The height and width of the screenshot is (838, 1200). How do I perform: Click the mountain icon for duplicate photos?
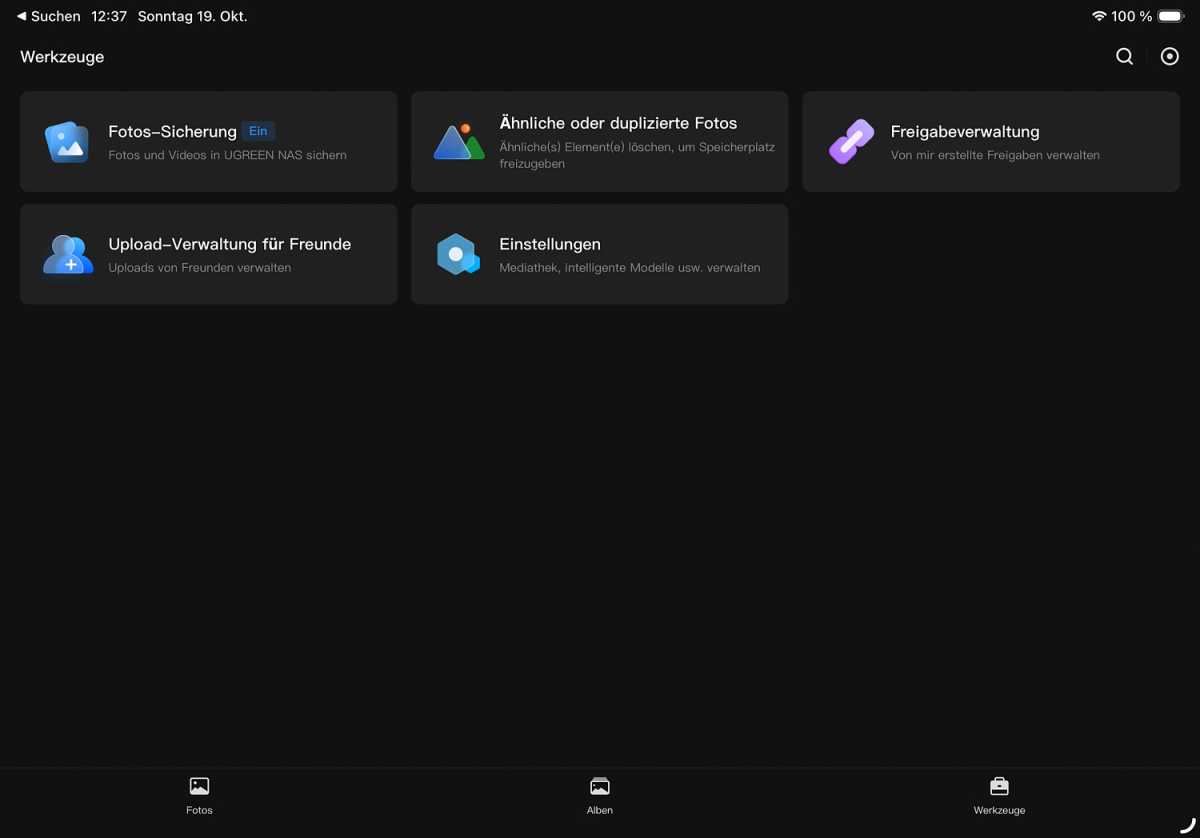click(x=459, y=142)
